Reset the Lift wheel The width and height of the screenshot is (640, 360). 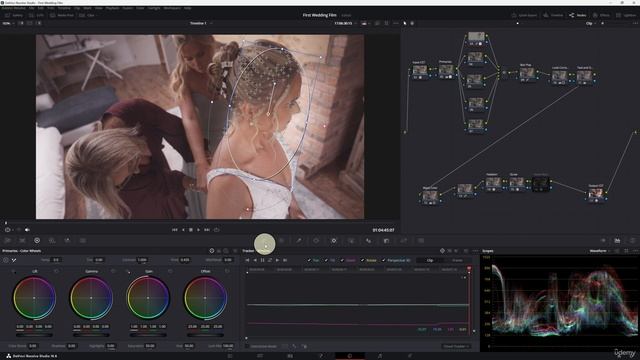pos(56,271)
